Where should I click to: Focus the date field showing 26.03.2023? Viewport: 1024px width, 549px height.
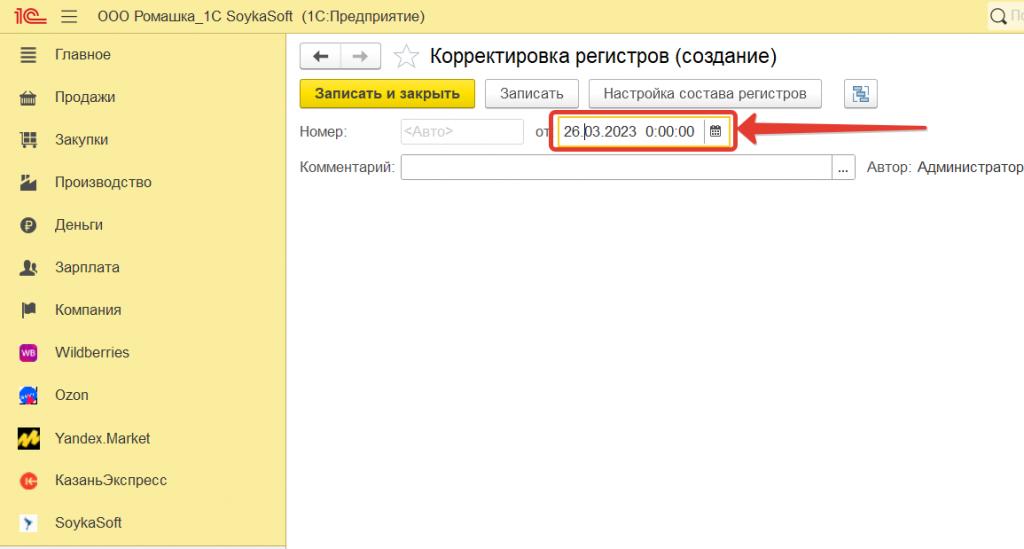point(630,131)
